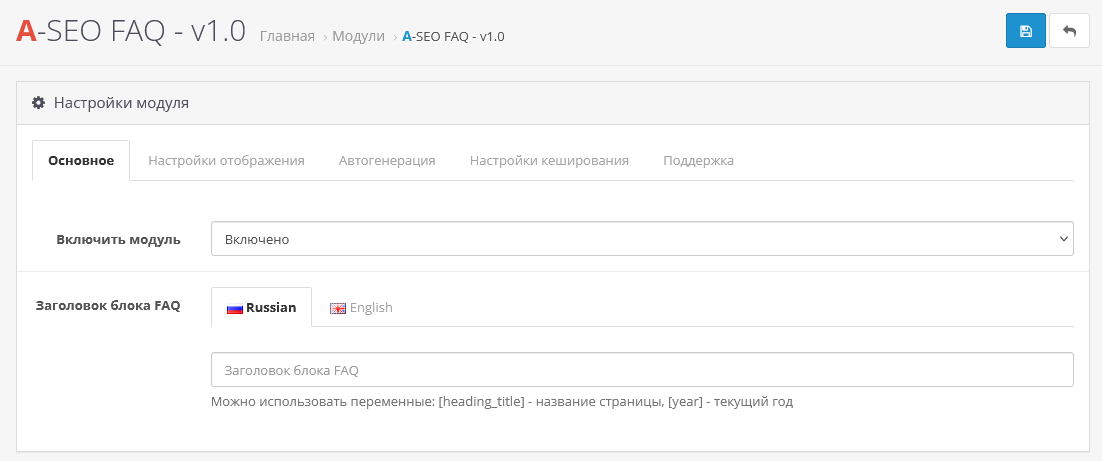Go to the Автогенерация tab
Screen dimensions: 1102x461
[387, 160]
